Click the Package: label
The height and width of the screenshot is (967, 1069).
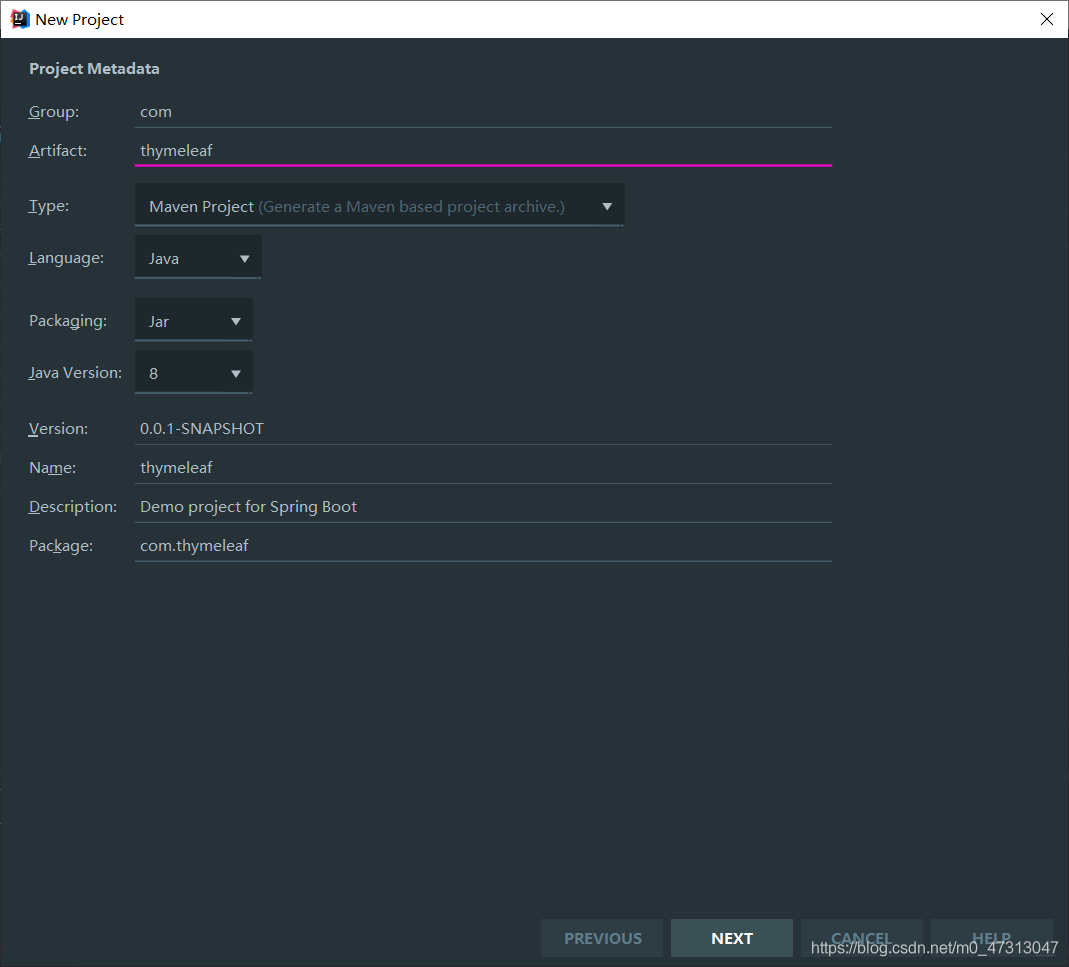61,546
